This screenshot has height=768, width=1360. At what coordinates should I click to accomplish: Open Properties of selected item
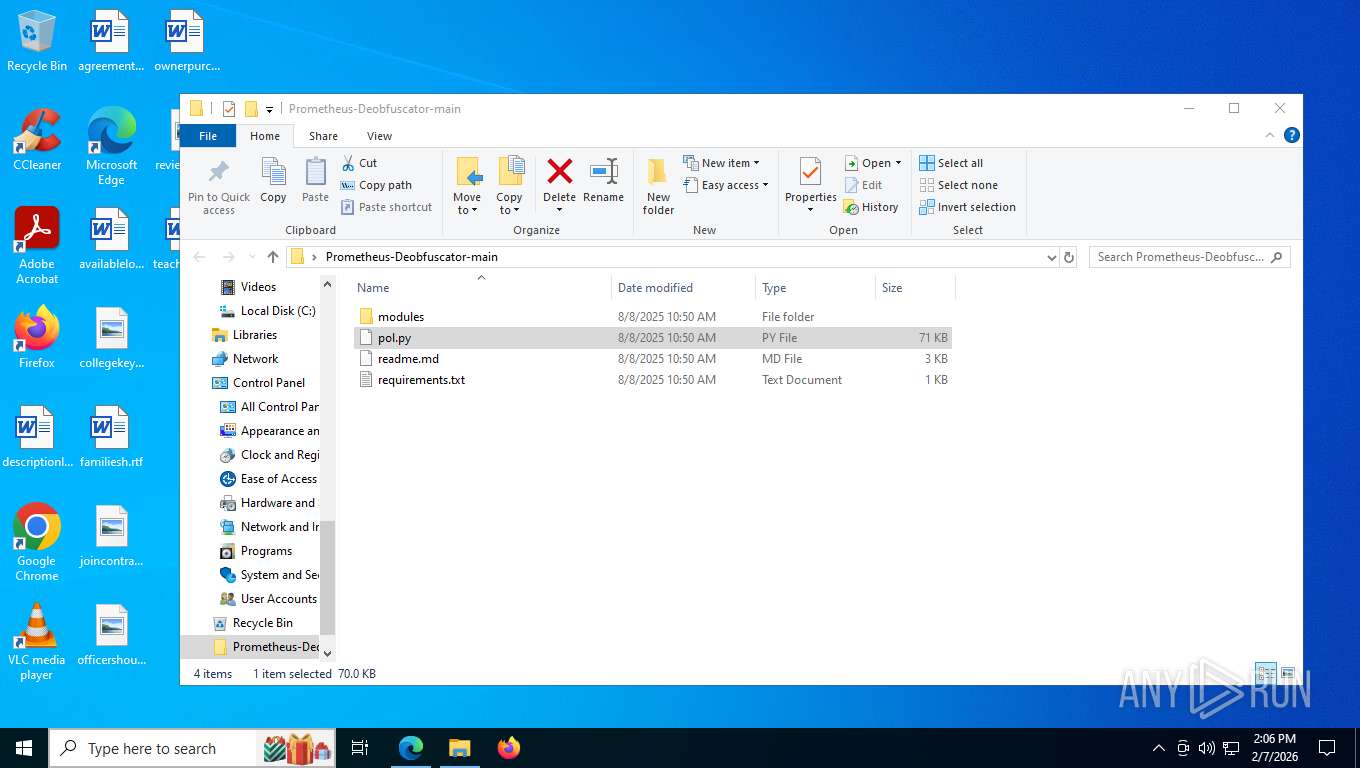pyautogui.click(x=810, y=186)
